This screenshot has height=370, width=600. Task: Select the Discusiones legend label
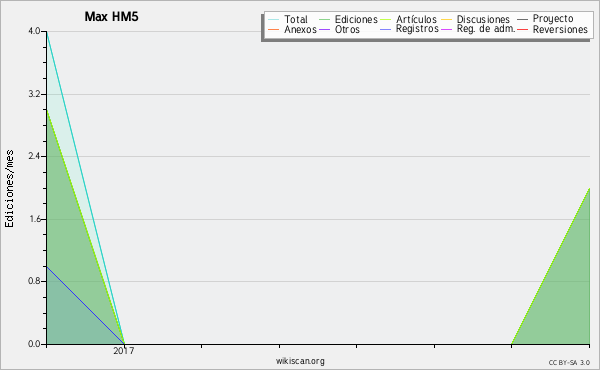coord(483,19)
